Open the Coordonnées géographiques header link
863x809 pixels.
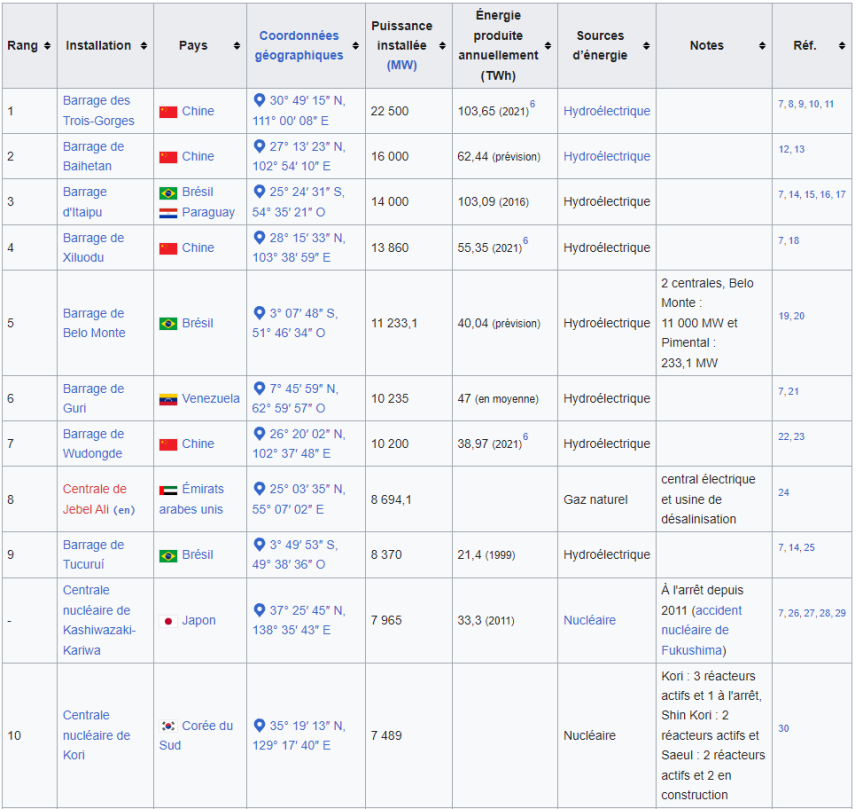(x=298, y=46)
